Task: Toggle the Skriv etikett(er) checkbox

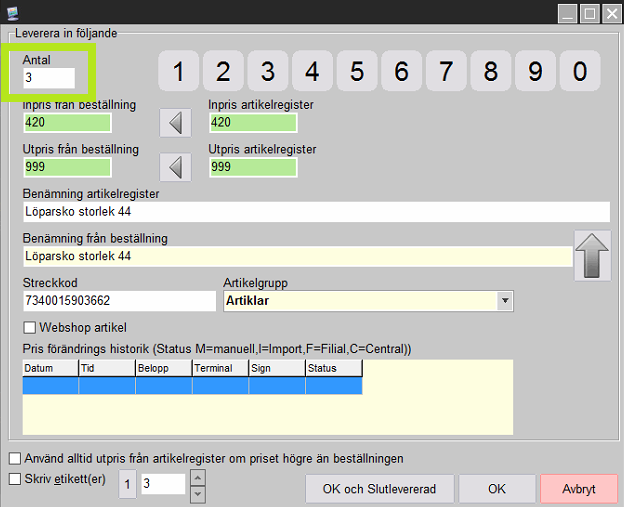Action: tap(14, 479)
